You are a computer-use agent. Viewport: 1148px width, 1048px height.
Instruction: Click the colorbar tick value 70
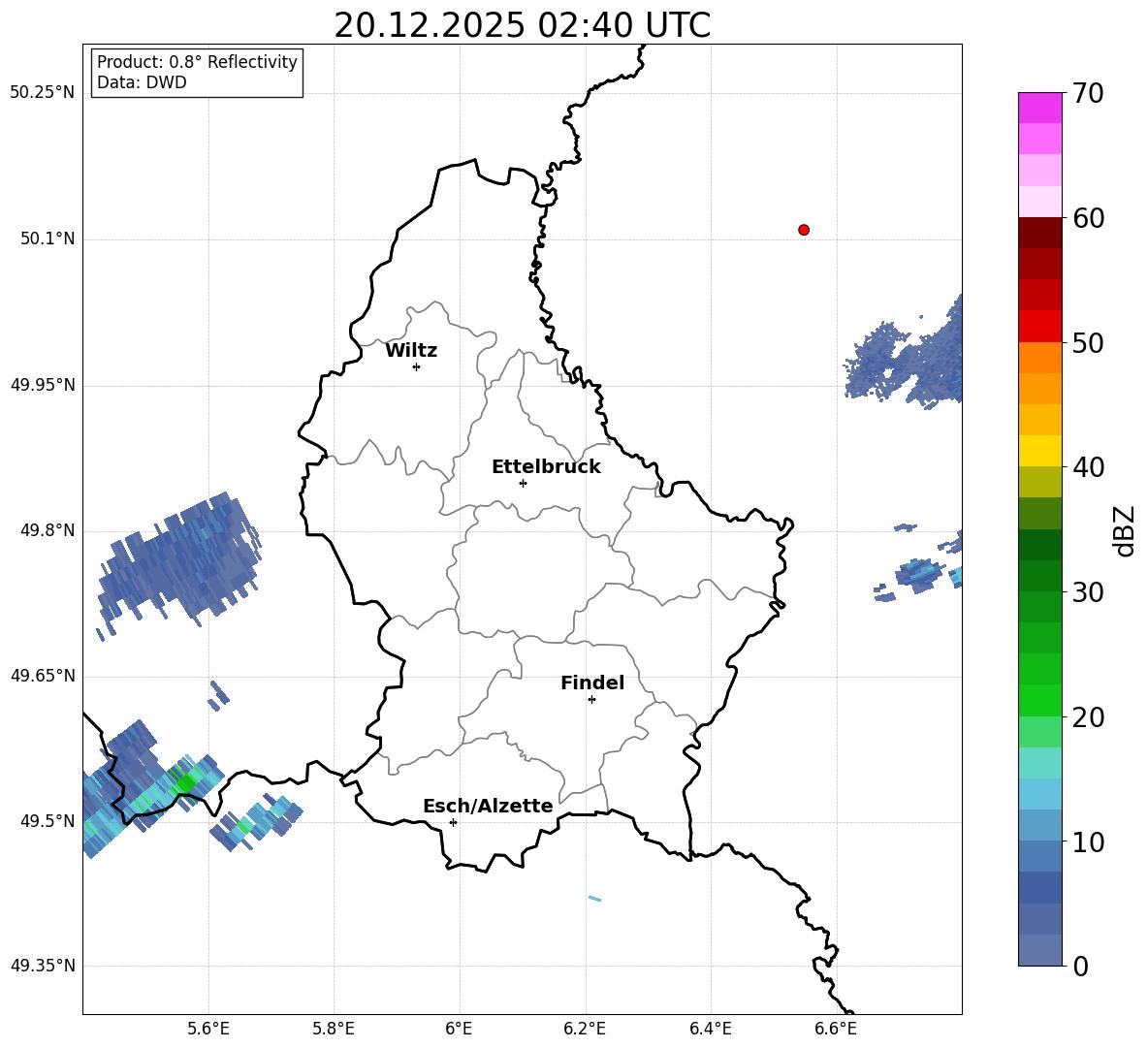pyautogui.click(x=1088, y=93)
